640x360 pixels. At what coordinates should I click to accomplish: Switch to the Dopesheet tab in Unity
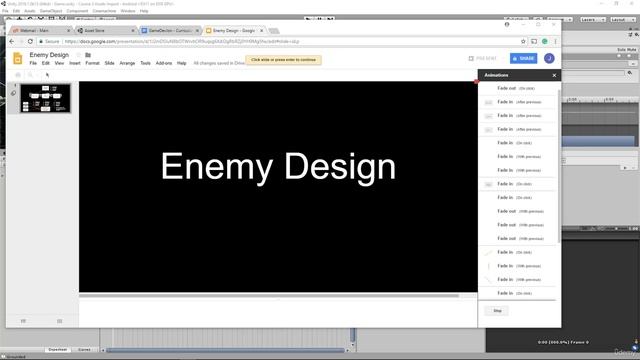pos(58,349)
